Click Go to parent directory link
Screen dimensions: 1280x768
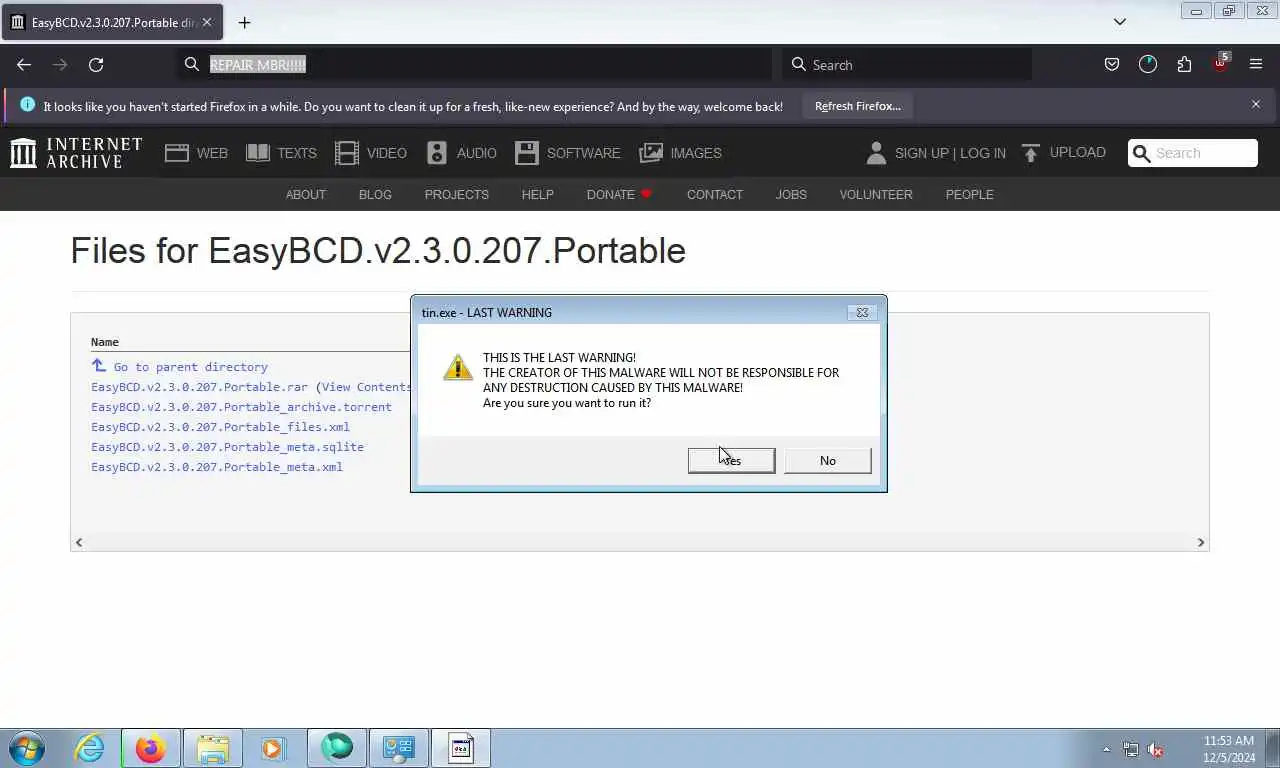click(190, 367)
